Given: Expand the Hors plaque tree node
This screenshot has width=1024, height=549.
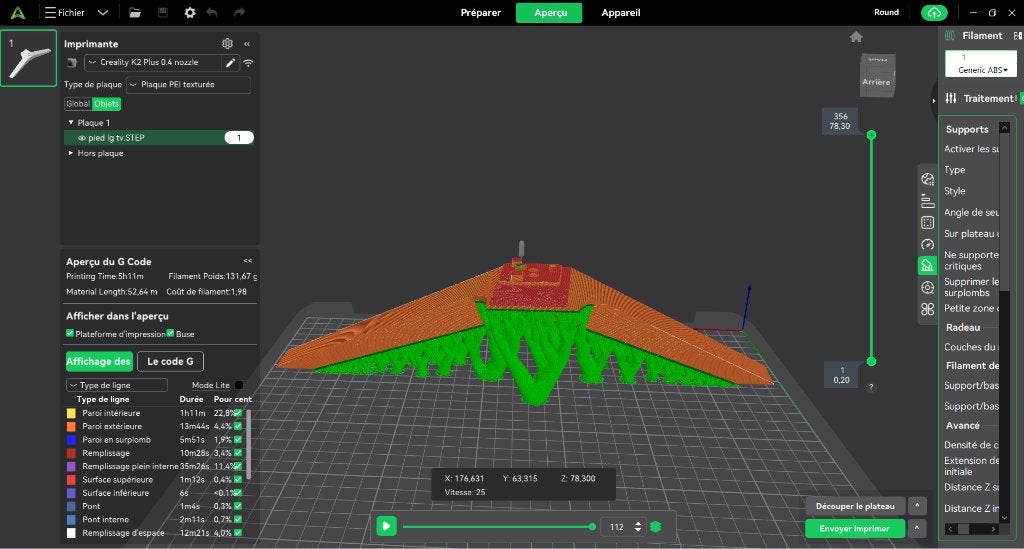Looking at the screenshot, I should point(71,153).
